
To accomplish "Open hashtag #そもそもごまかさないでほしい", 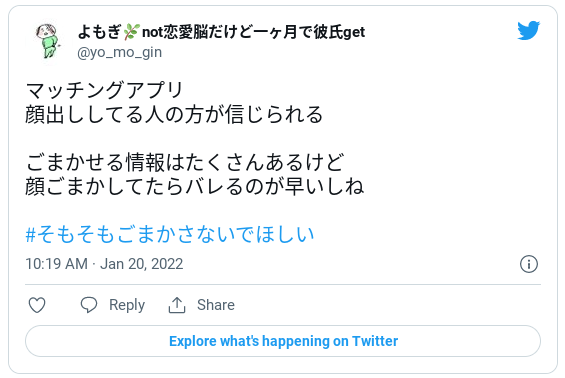I will pos(170,234).
